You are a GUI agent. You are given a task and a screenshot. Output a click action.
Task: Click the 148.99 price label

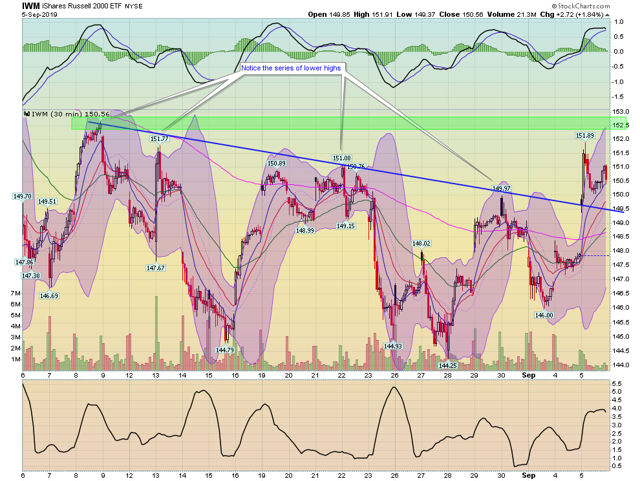(305, 230)
